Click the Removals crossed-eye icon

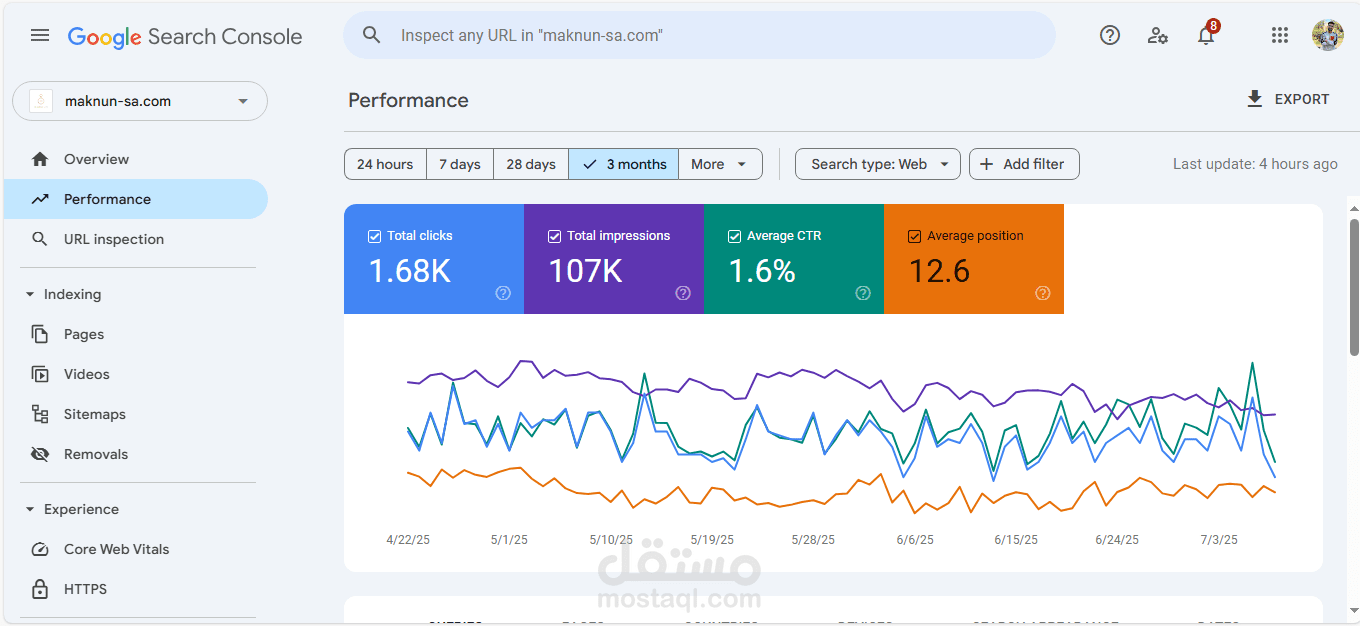point(40,454)
